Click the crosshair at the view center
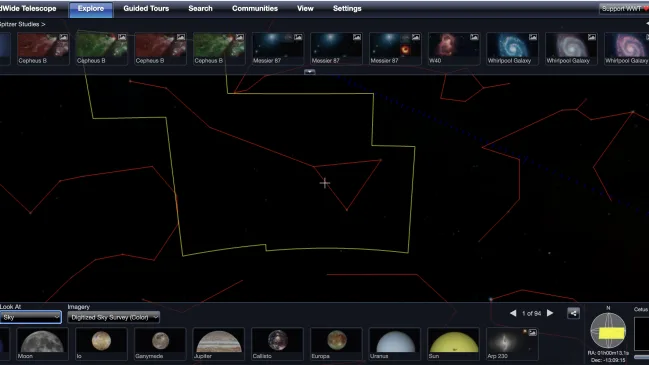This screenshot has width=649, height=365. coord(325,183)
